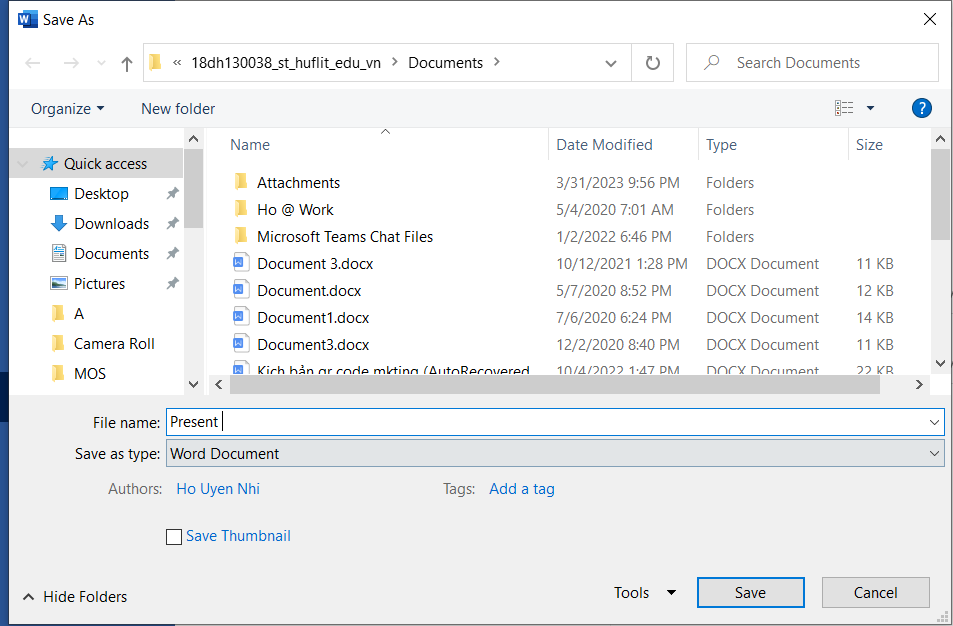This screenshot has width=953, height=626.
Task: Open the Organize menu
Action: click(67, 109)
